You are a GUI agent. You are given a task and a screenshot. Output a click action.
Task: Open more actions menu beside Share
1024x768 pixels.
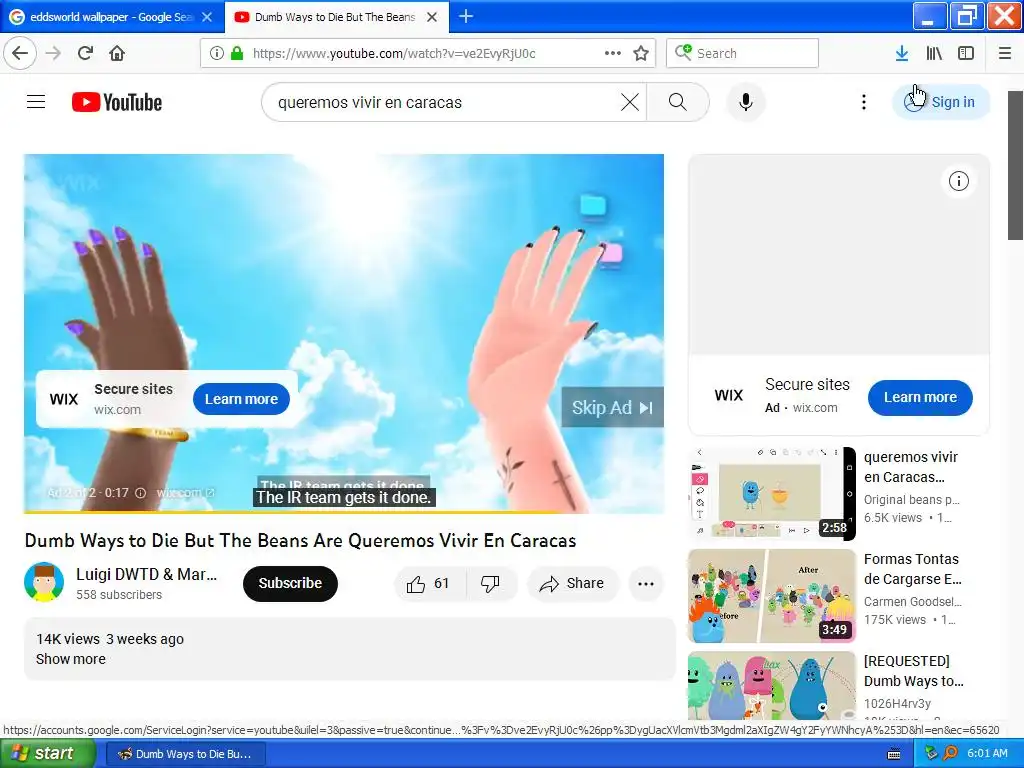(646, 583)
